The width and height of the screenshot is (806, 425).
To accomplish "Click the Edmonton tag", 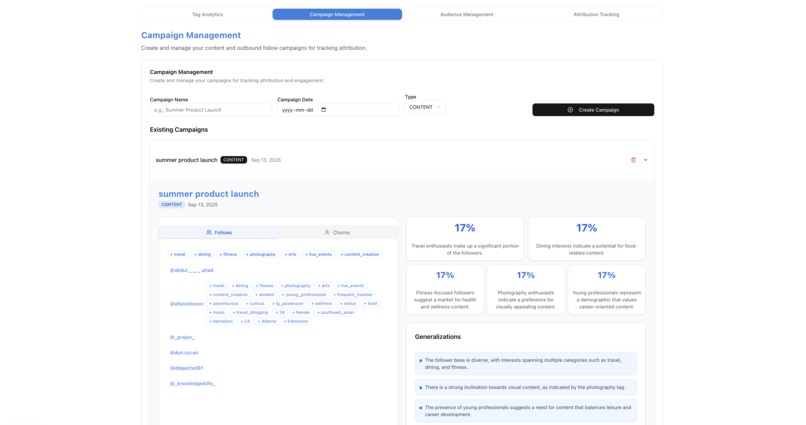I will click(296, 321).
